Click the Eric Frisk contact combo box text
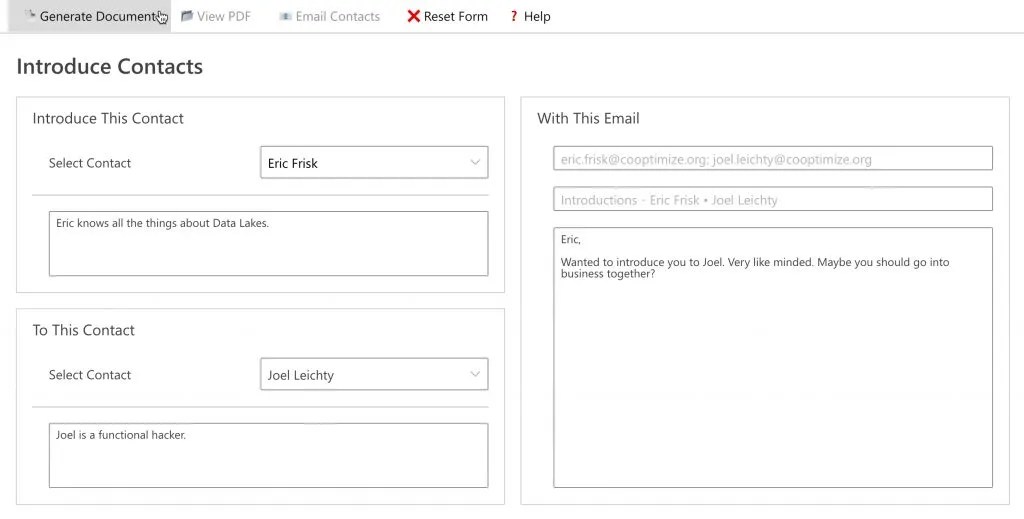The width and height of the screenshot is (1024, 519). coord(293,163)
